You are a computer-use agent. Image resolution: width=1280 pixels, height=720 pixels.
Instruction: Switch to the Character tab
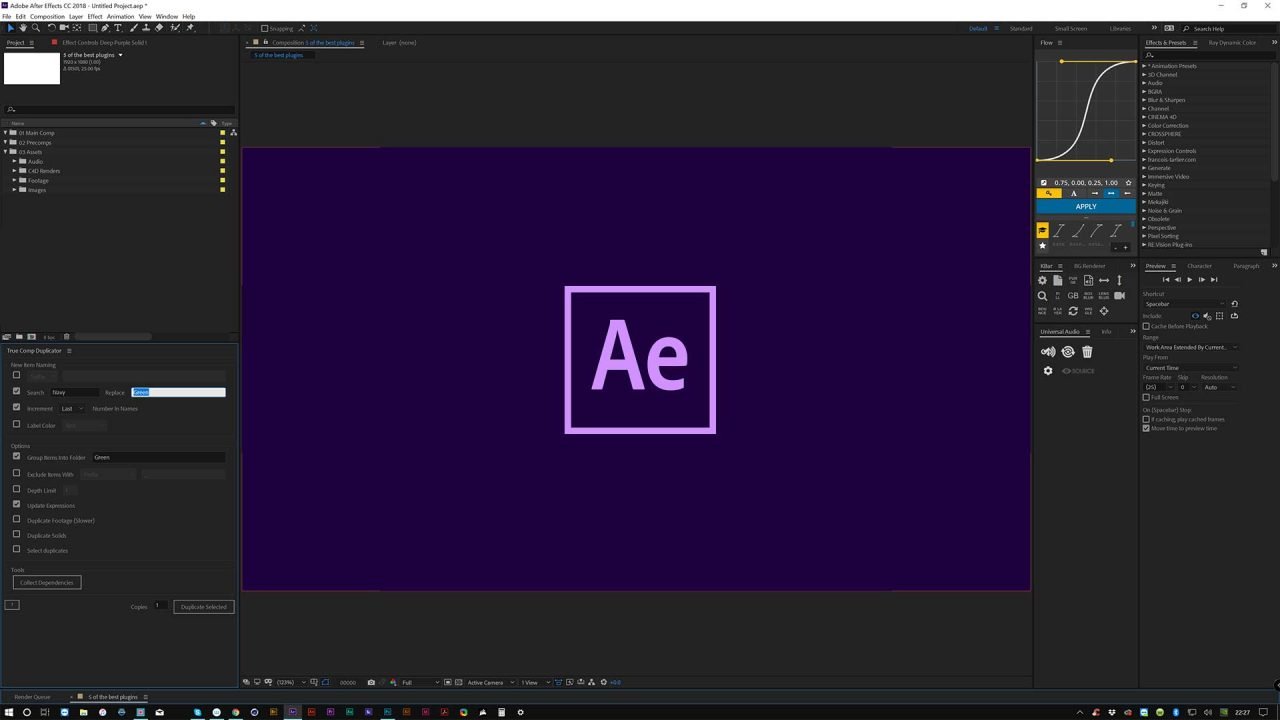click(x=1200, y=266)
